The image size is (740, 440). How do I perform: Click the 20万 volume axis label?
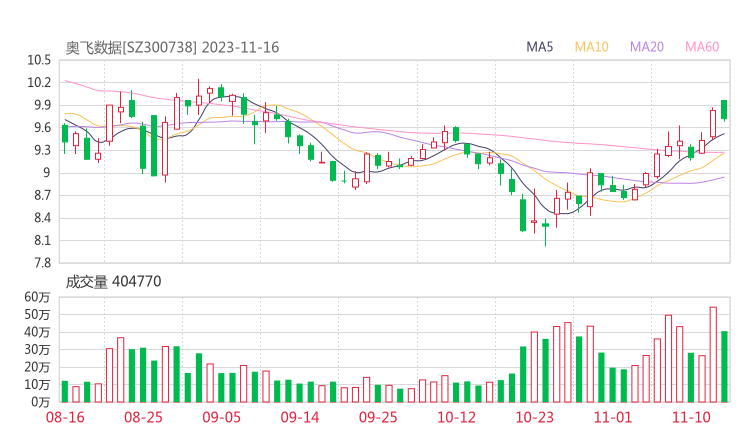[x=37, y=367]
